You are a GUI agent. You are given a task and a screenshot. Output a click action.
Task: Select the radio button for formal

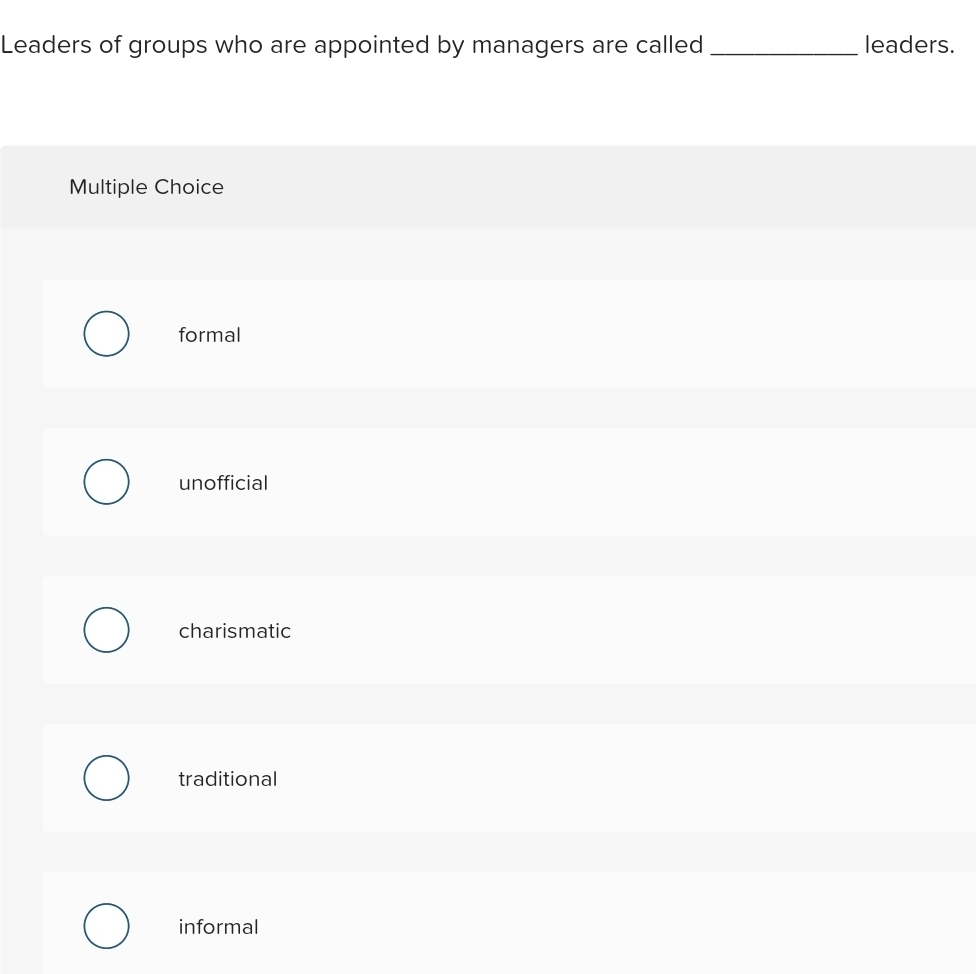point(106,334)
